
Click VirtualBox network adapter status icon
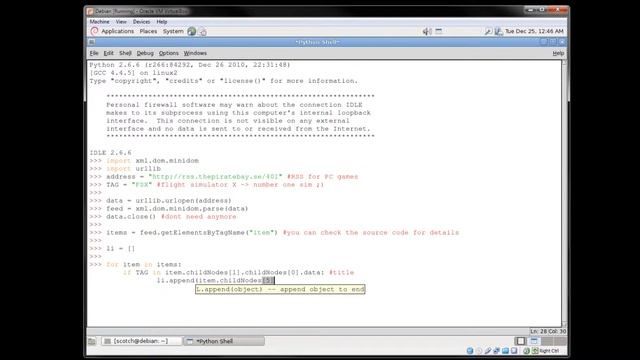[496, 351]
